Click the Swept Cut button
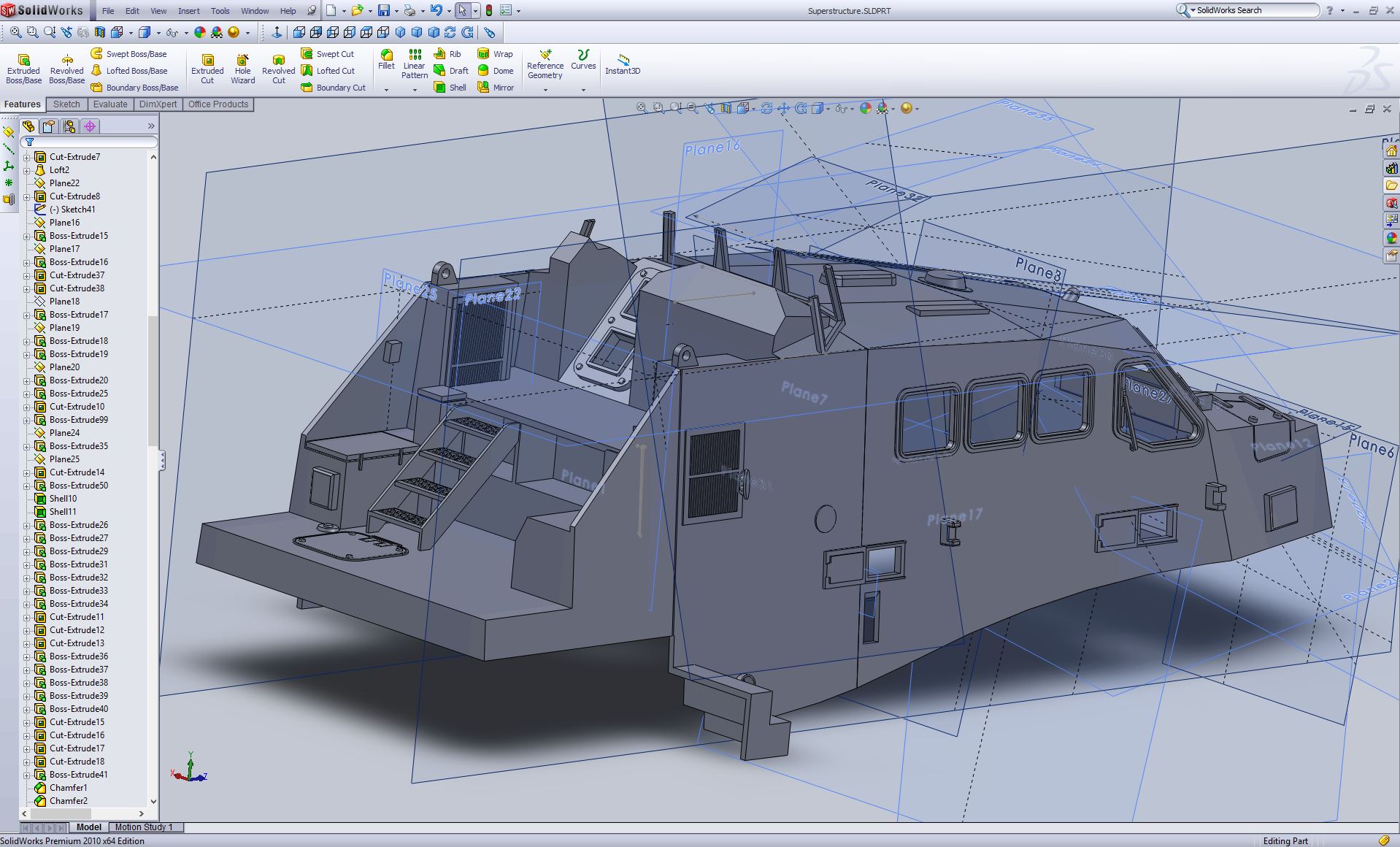The image size is (1400, 847). coord(327,54)
